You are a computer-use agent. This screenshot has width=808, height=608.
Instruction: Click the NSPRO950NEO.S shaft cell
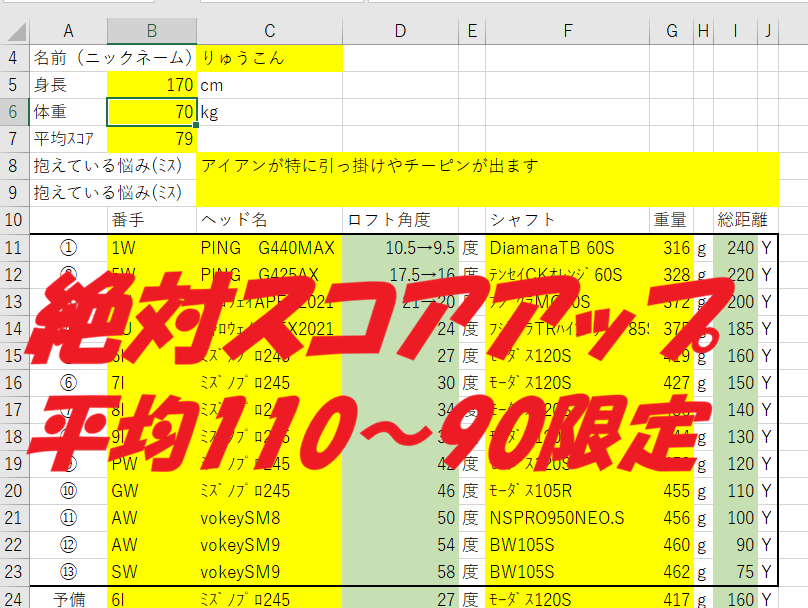coord(567,517)
